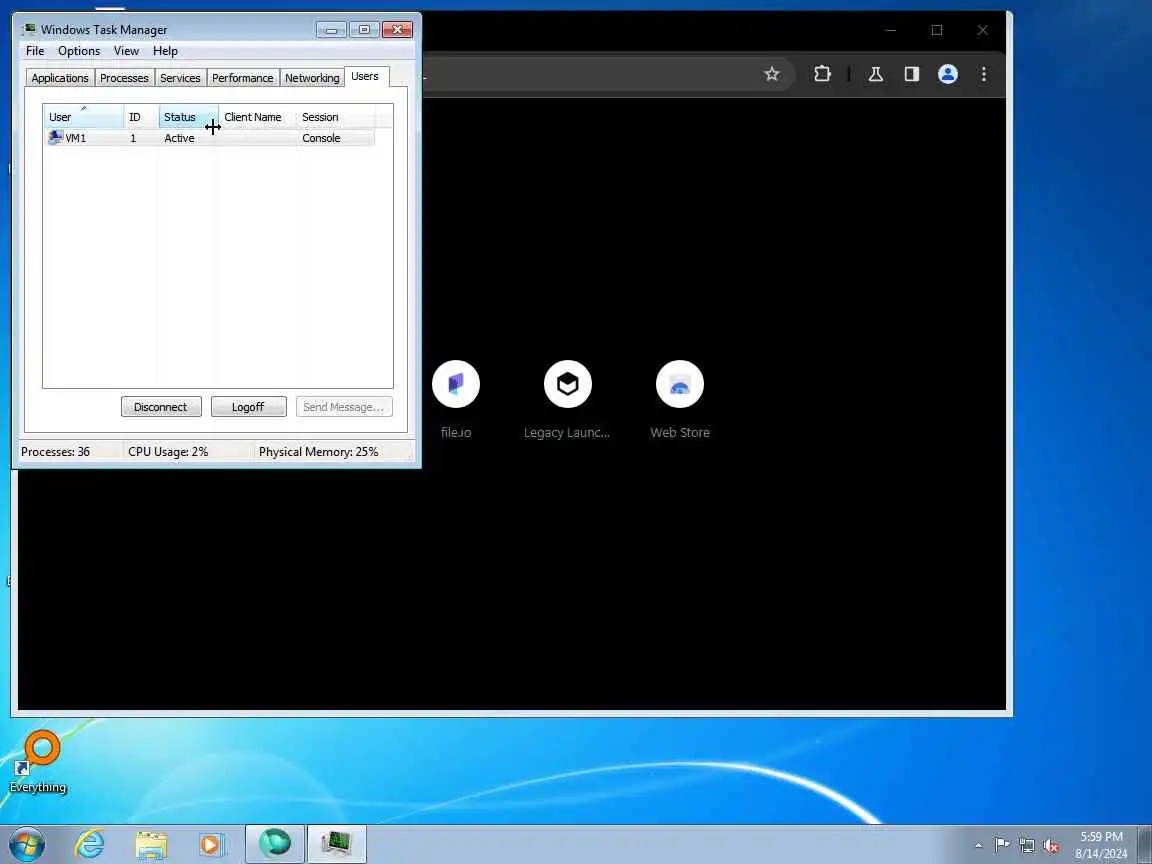Minimize the Chrome window
The width and height of the screenshot is (1152, 864).
click(891, 30)
